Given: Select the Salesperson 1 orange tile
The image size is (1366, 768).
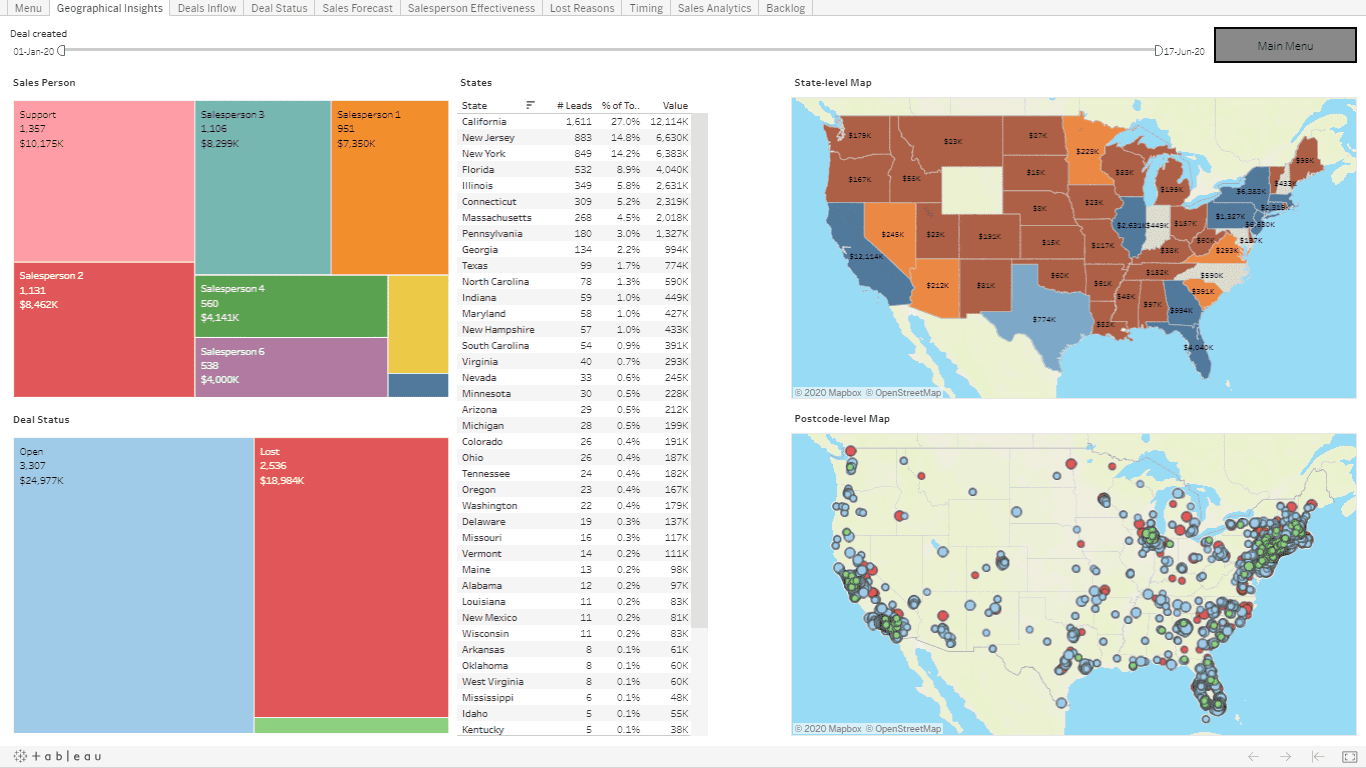Looking at the screenshot, I should click(390, 187).
